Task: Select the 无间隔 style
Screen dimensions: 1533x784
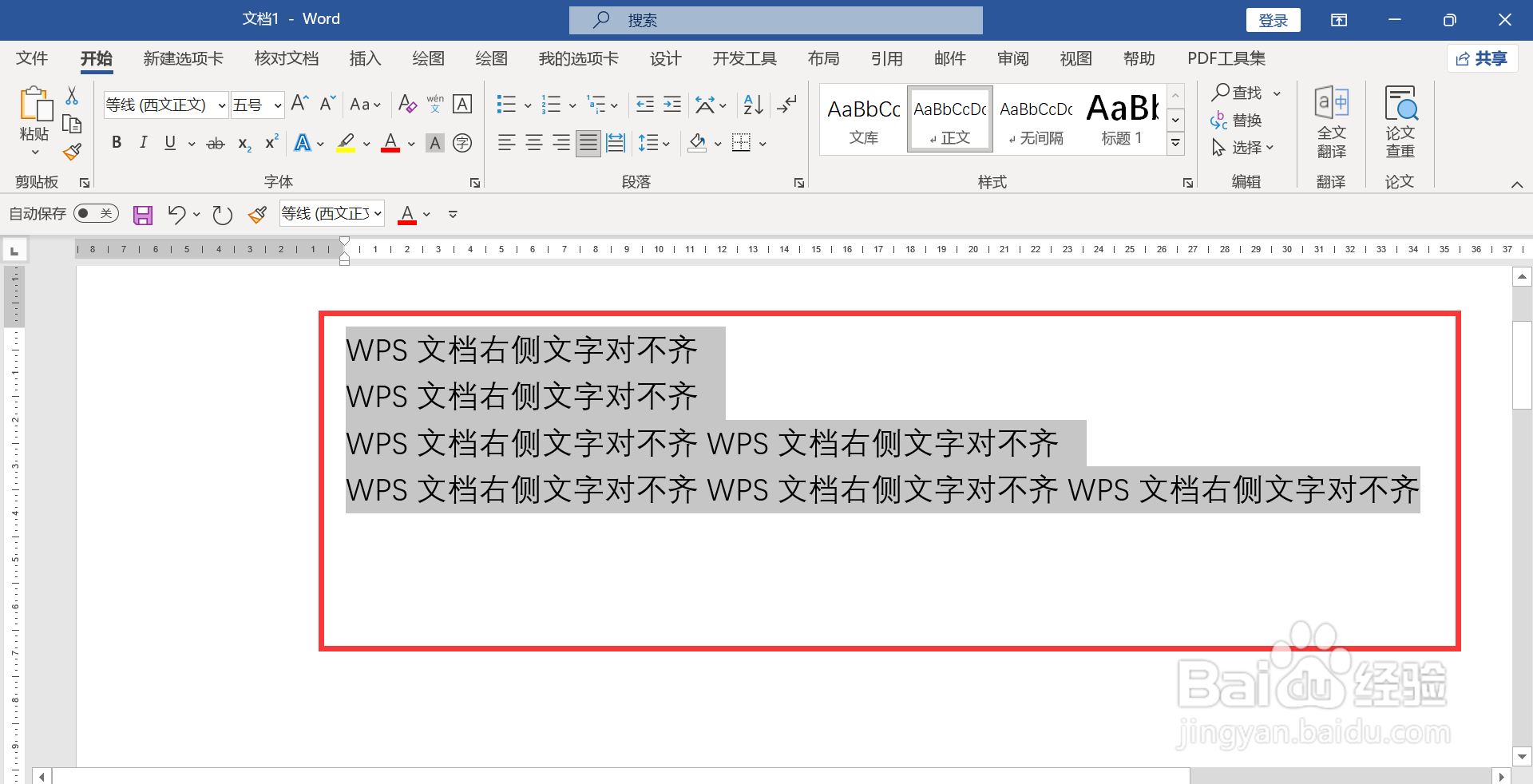Action: click(x=1036, y=118)
